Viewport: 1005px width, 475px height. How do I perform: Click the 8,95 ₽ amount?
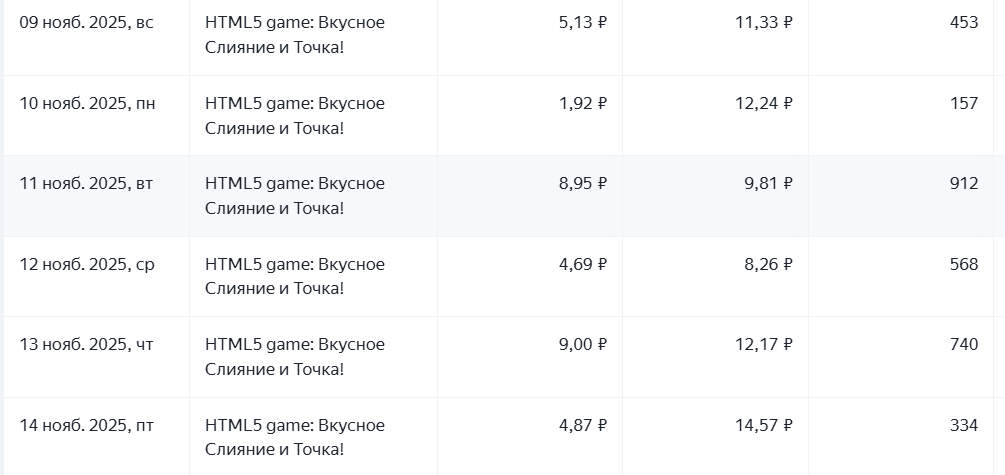582,183
